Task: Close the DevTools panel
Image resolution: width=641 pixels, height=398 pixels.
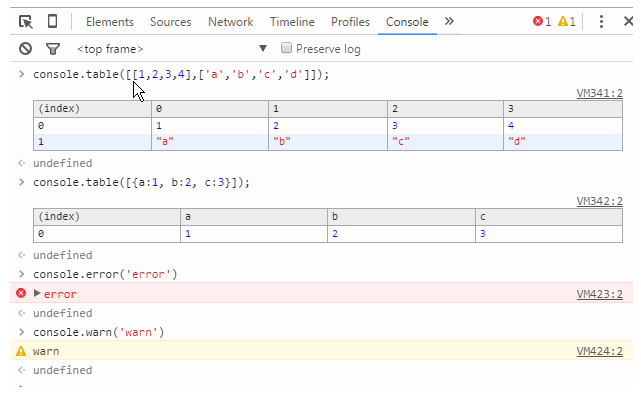Action: coord(629,21)
